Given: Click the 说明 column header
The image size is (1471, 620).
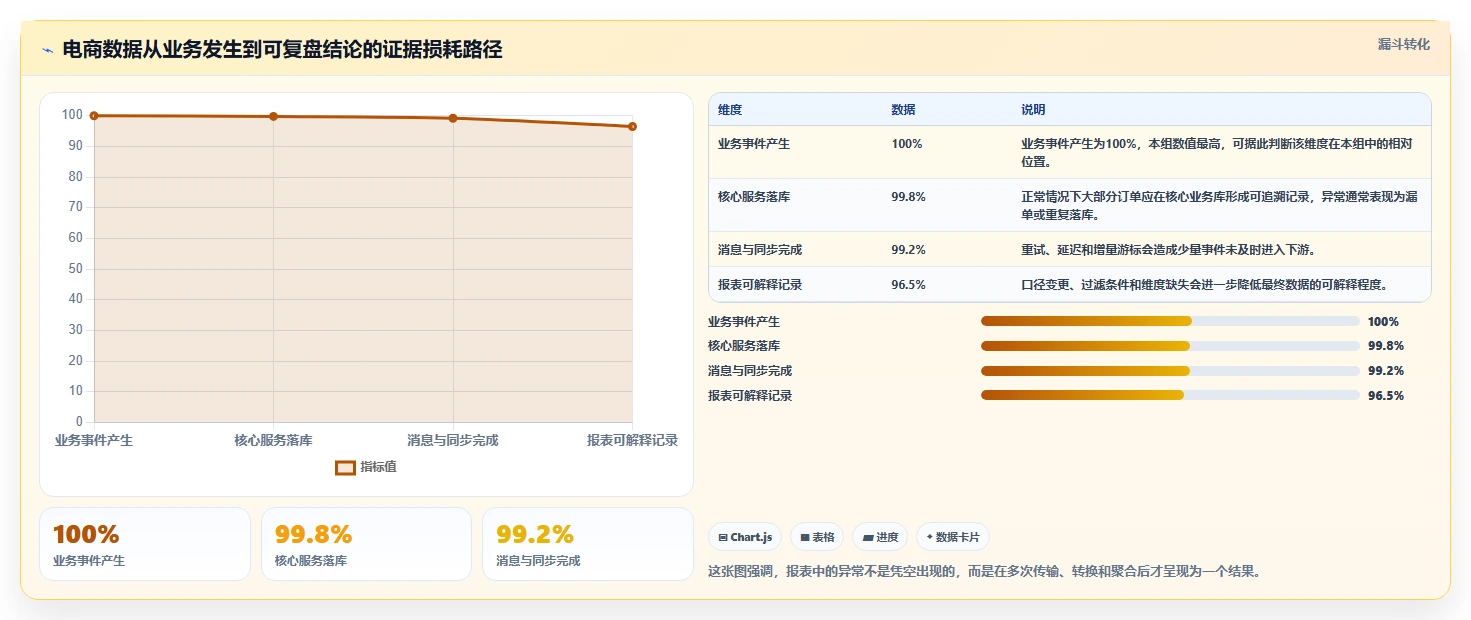Looking at the screenshot, I should [x=1033, y=110].
